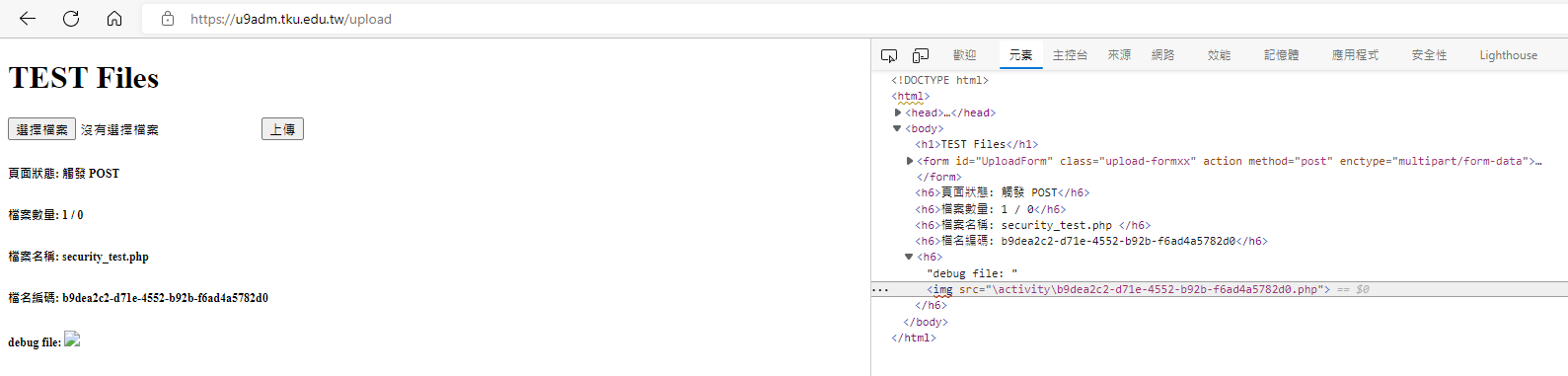Expand the UploadForm form node
Viewport: 1568px width, 376px height.
click(x=910, y=161)
